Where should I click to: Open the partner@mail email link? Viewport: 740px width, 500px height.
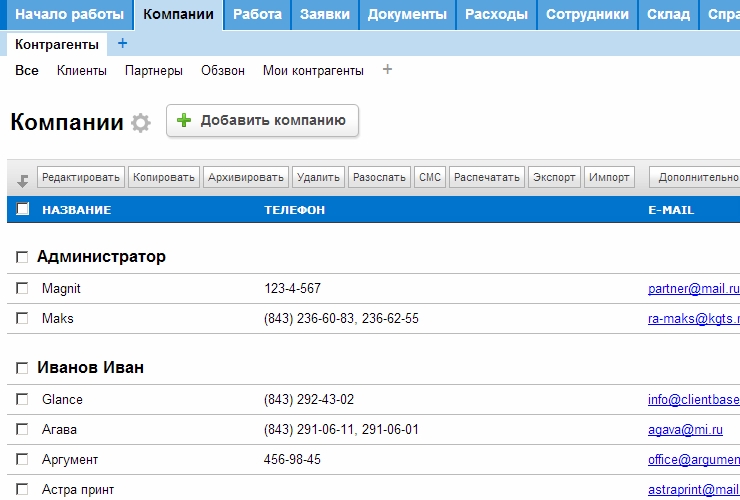pos(693,288)
